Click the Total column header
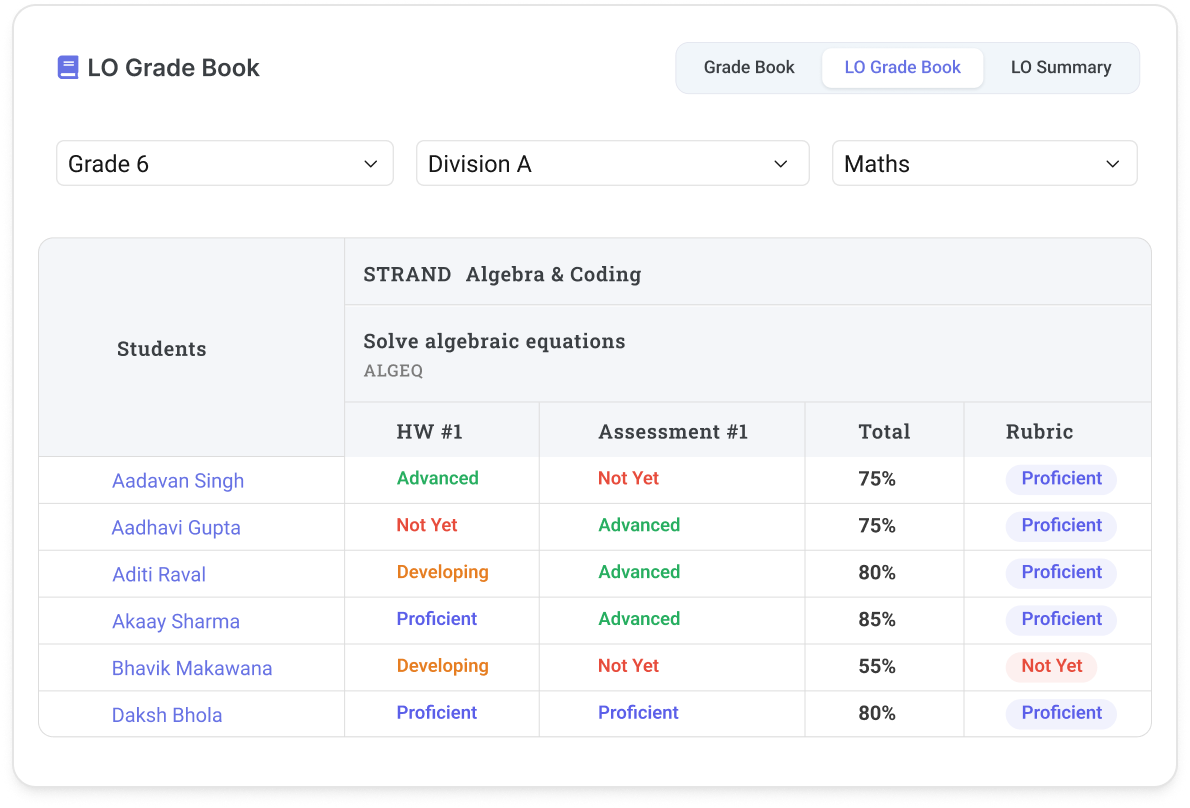Screen dimensions: 1190x808 coord(884,432)
